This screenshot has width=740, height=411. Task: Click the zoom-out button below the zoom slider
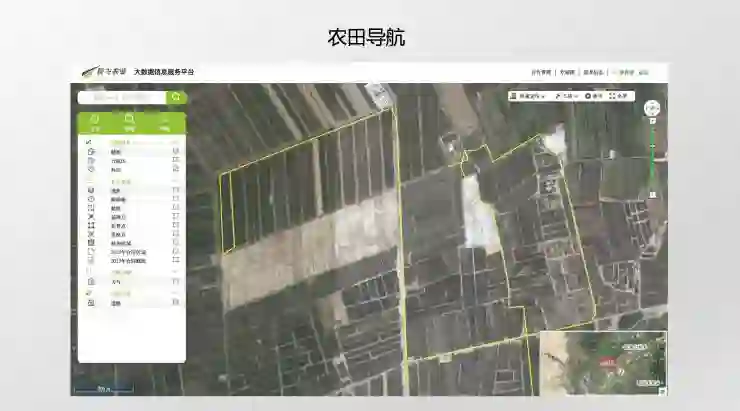click(653, 194)
